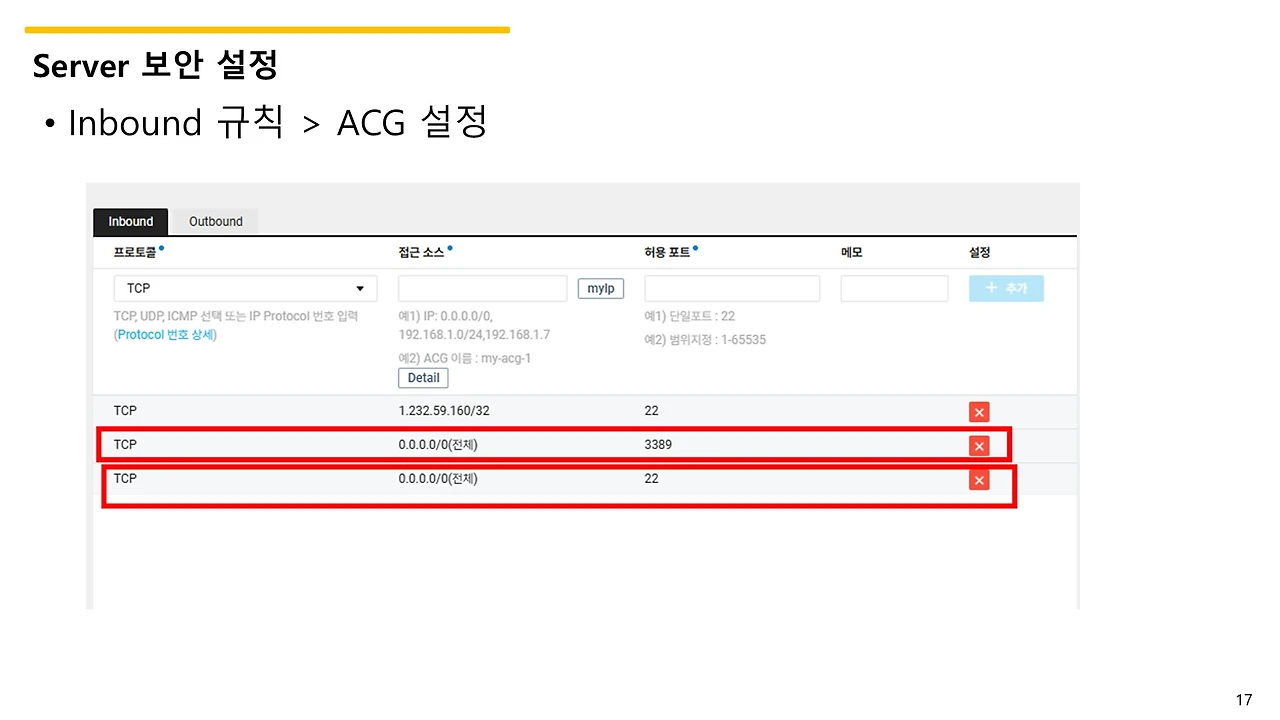Image resolution: width=1280 pixels, height=720 pixels.
Task: Click the Detail button
Action: pyautogui.click(x=423, y=378)
